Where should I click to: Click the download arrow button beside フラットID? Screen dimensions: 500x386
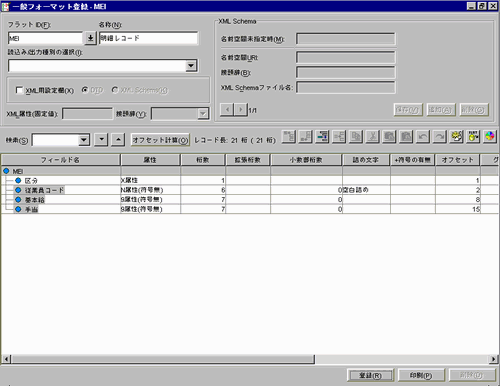(90, 38)
